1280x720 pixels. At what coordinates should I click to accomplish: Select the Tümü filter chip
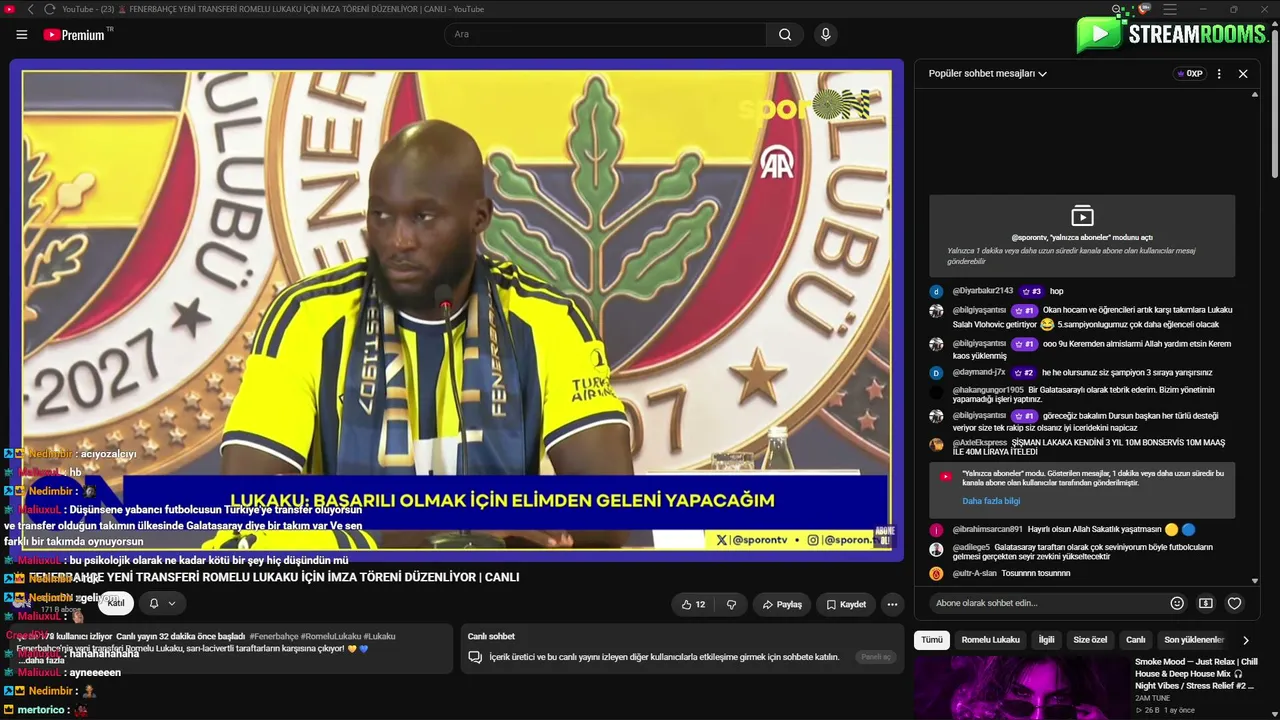[x=932, y=640]
